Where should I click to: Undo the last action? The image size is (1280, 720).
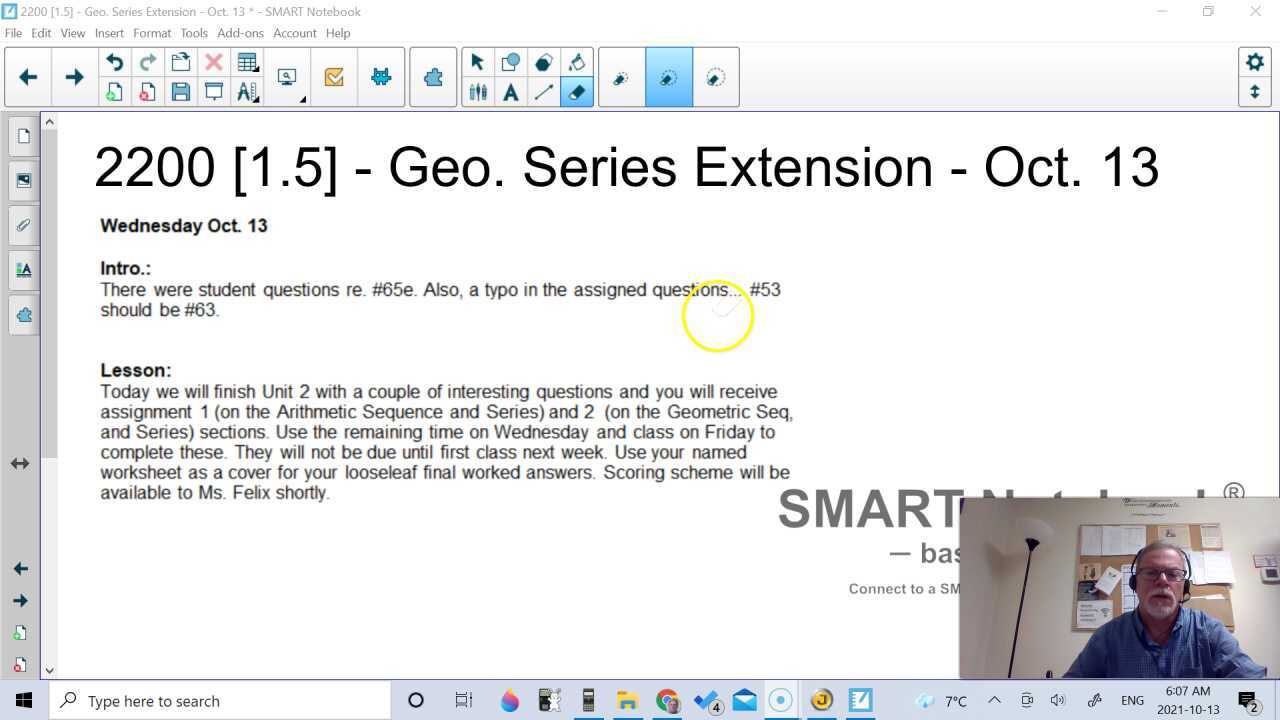point(114,61)
